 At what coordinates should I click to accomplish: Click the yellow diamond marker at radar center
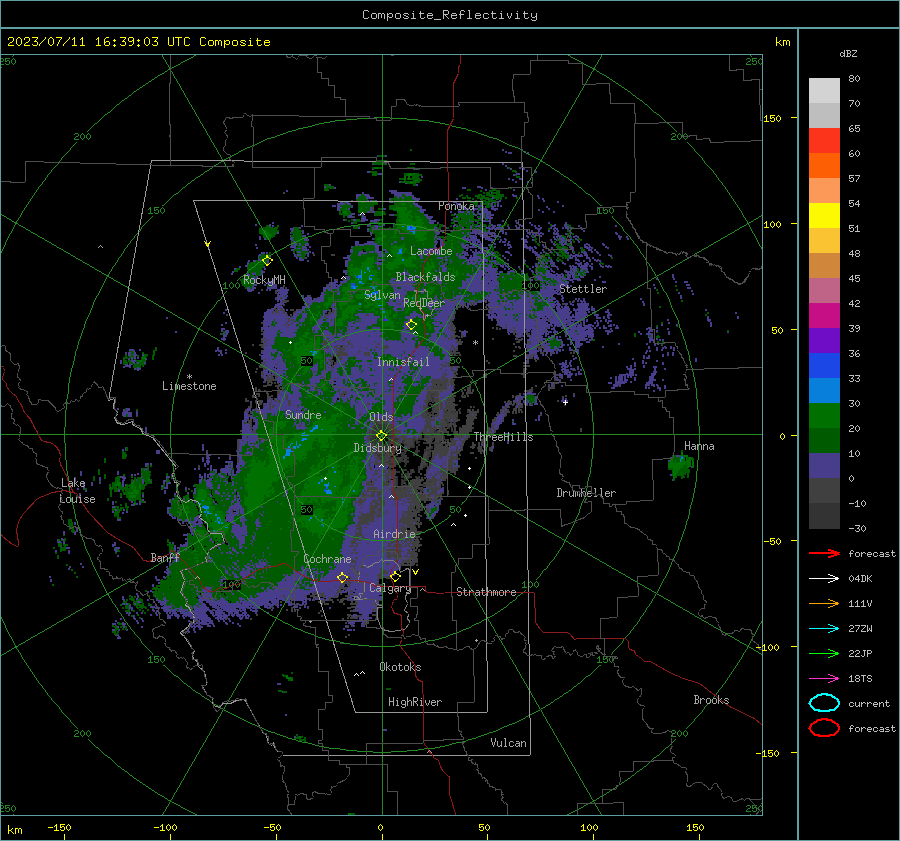point(382,436)
